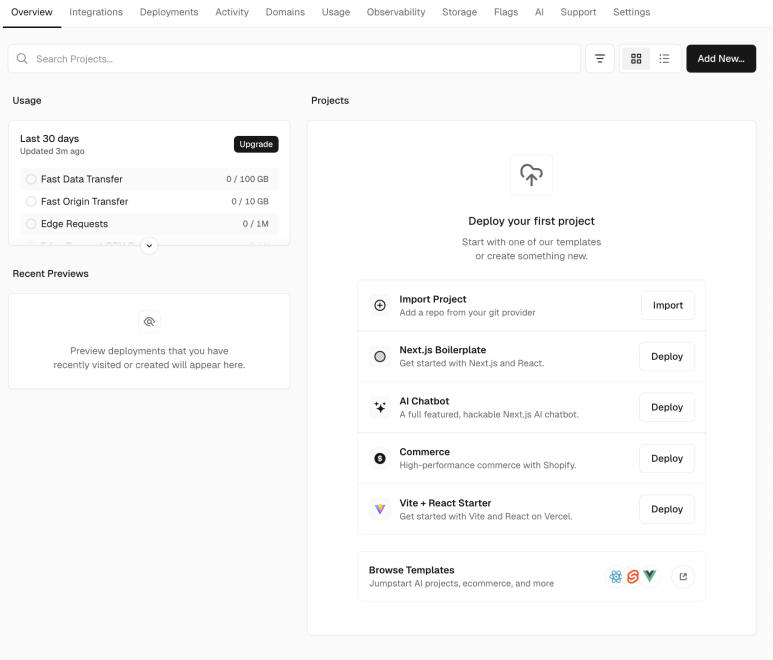
Task: Click the Import Project plus icon
Action: coord(380,305)
